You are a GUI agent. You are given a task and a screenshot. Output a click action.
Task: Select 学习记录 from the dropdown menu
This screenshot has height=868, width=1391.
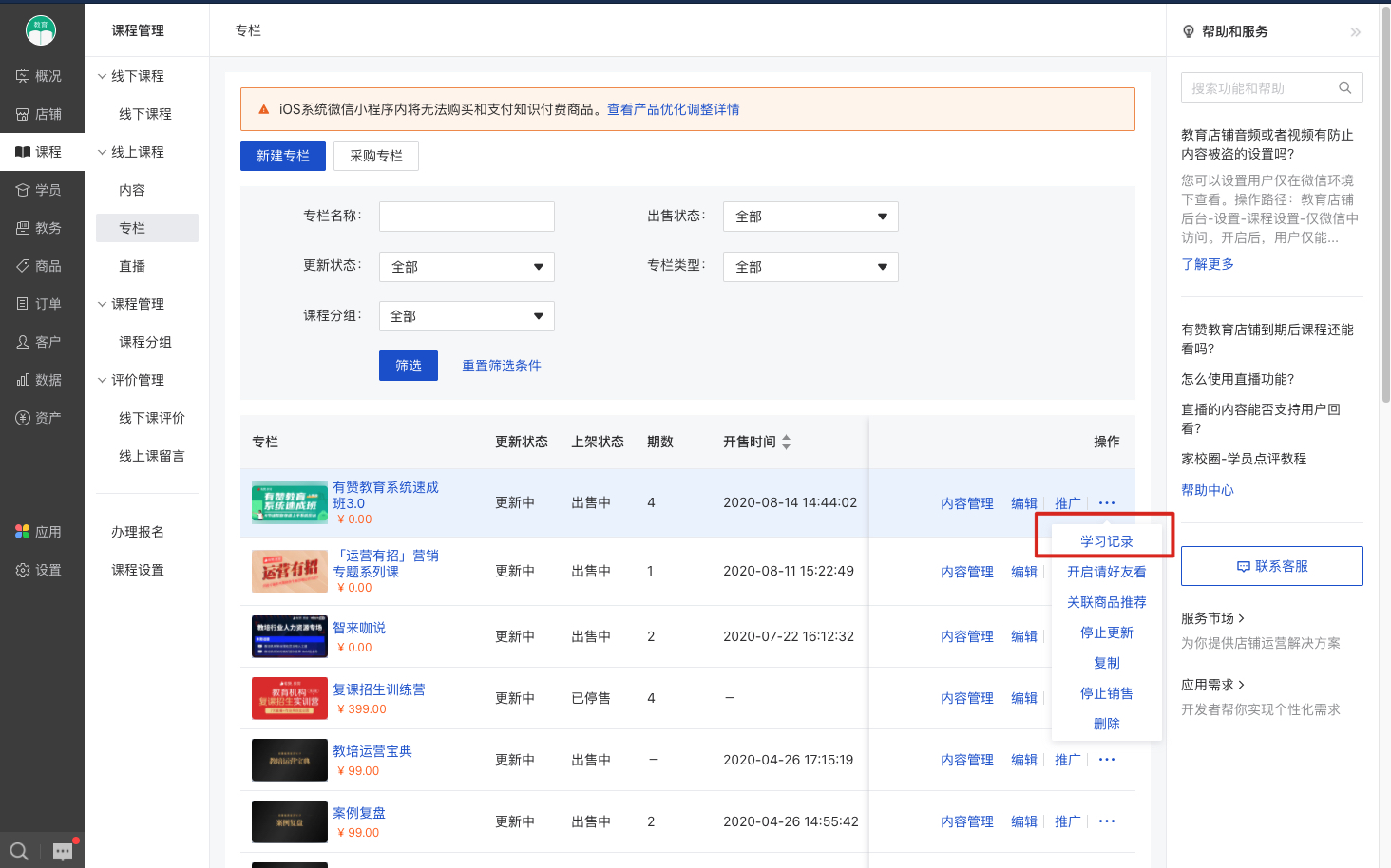pos(1107,541)
